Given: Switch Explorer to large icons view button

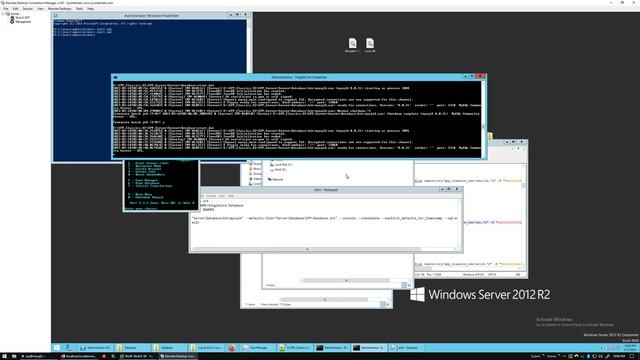Looking at the screenshot, I should (409, 285).
